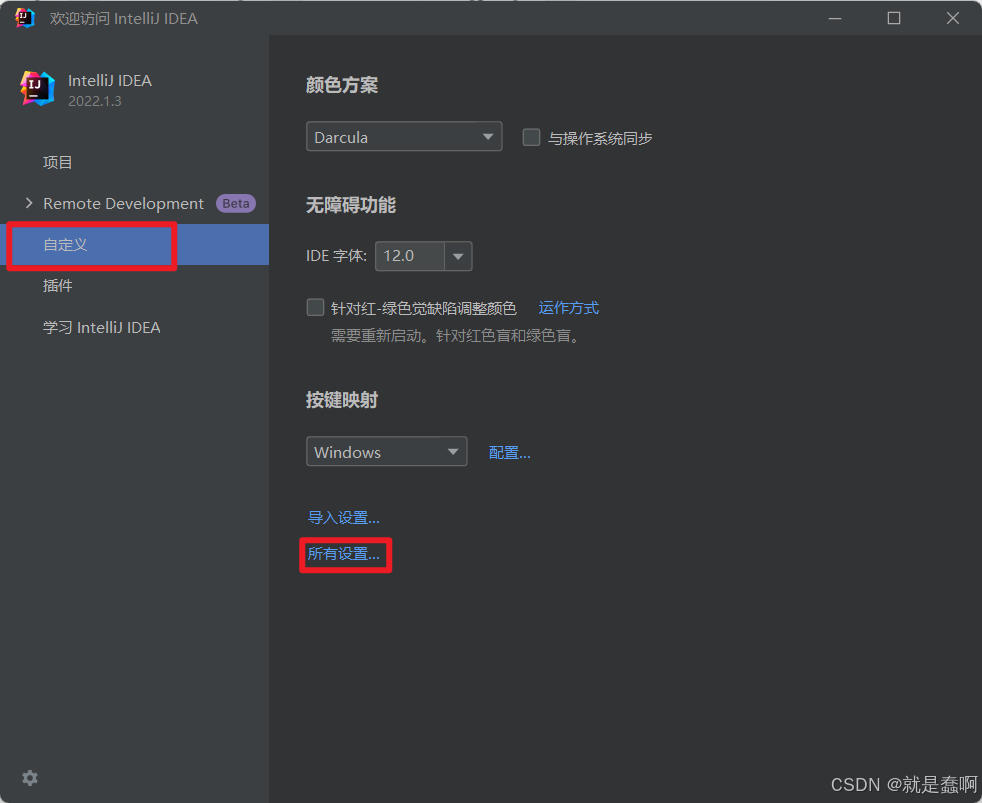Viewport: 982px width, 803px height.
Task: Close the IntelliJ IDEA welcome window
Action: [953, 18]
